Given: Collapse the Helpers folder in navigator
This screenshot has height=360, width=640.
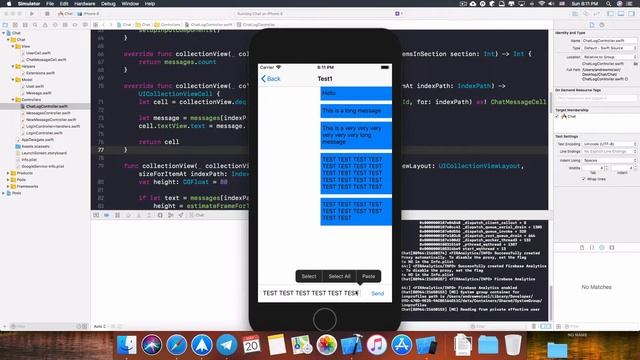Looking at the screenshot, I should [x=13, y=66].
